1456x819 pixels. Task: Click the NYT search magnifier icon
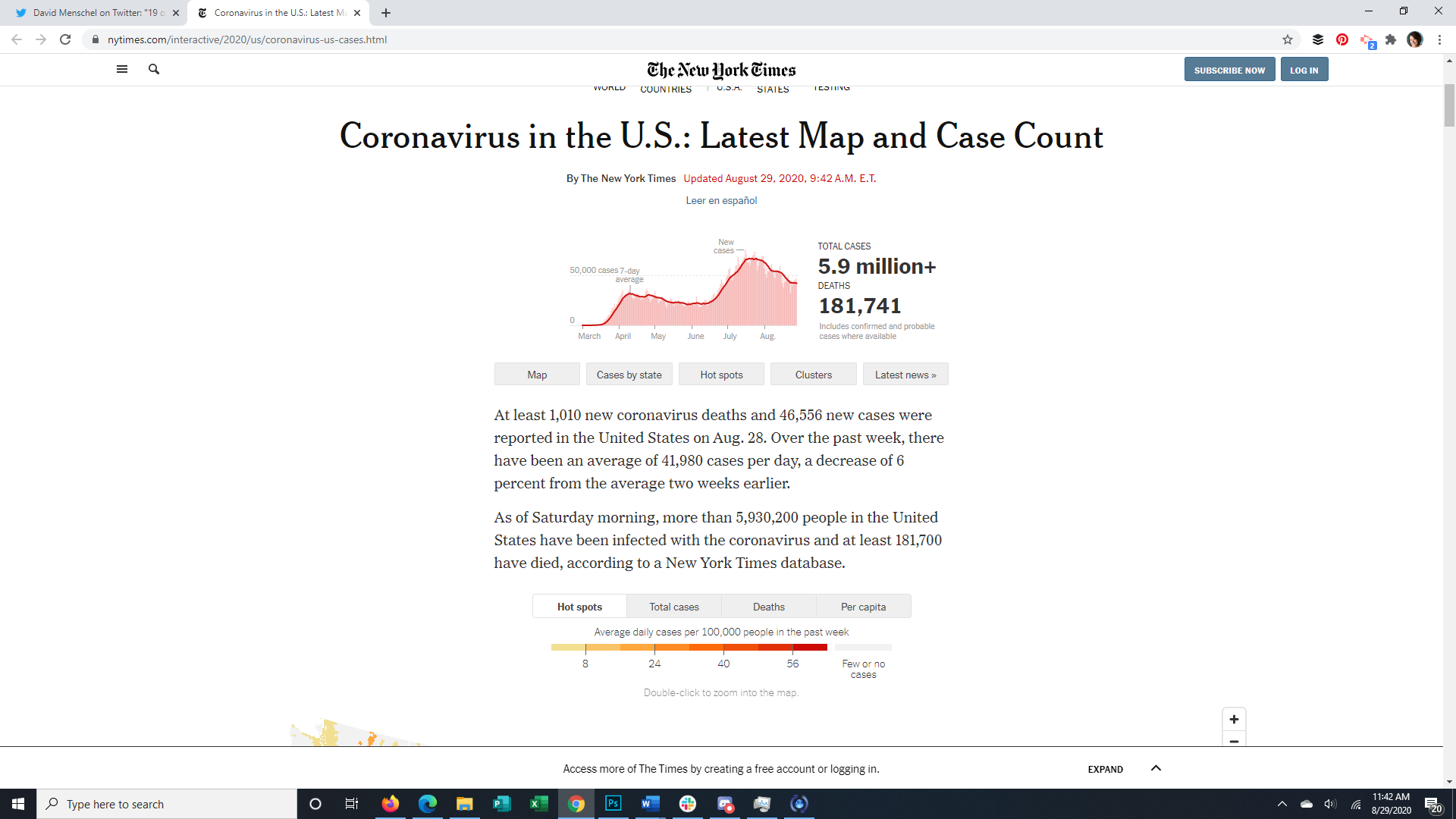tap(154, 69)
